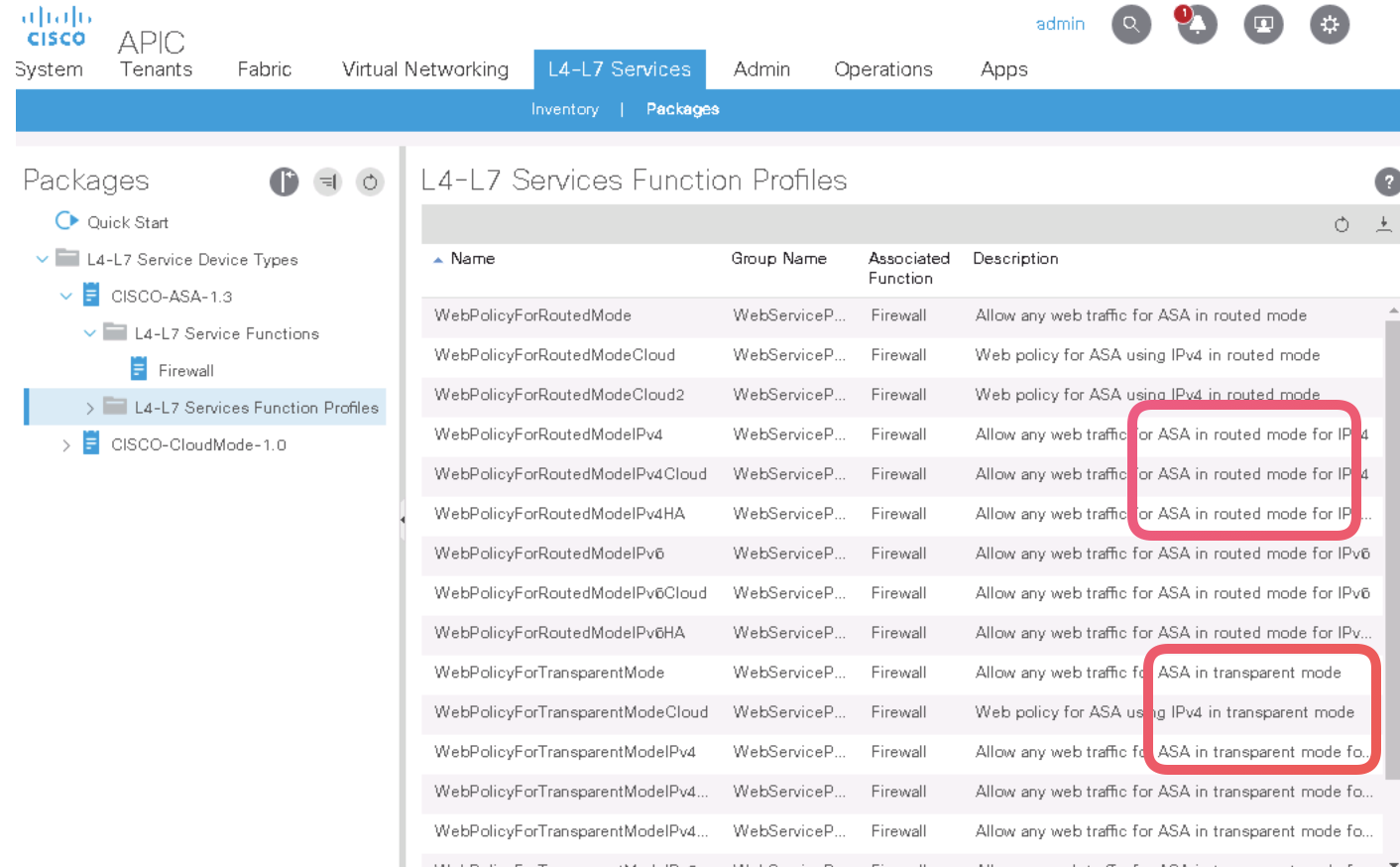Go to the Inventory submenu
1400x867 pixels.
click(564, 109)
